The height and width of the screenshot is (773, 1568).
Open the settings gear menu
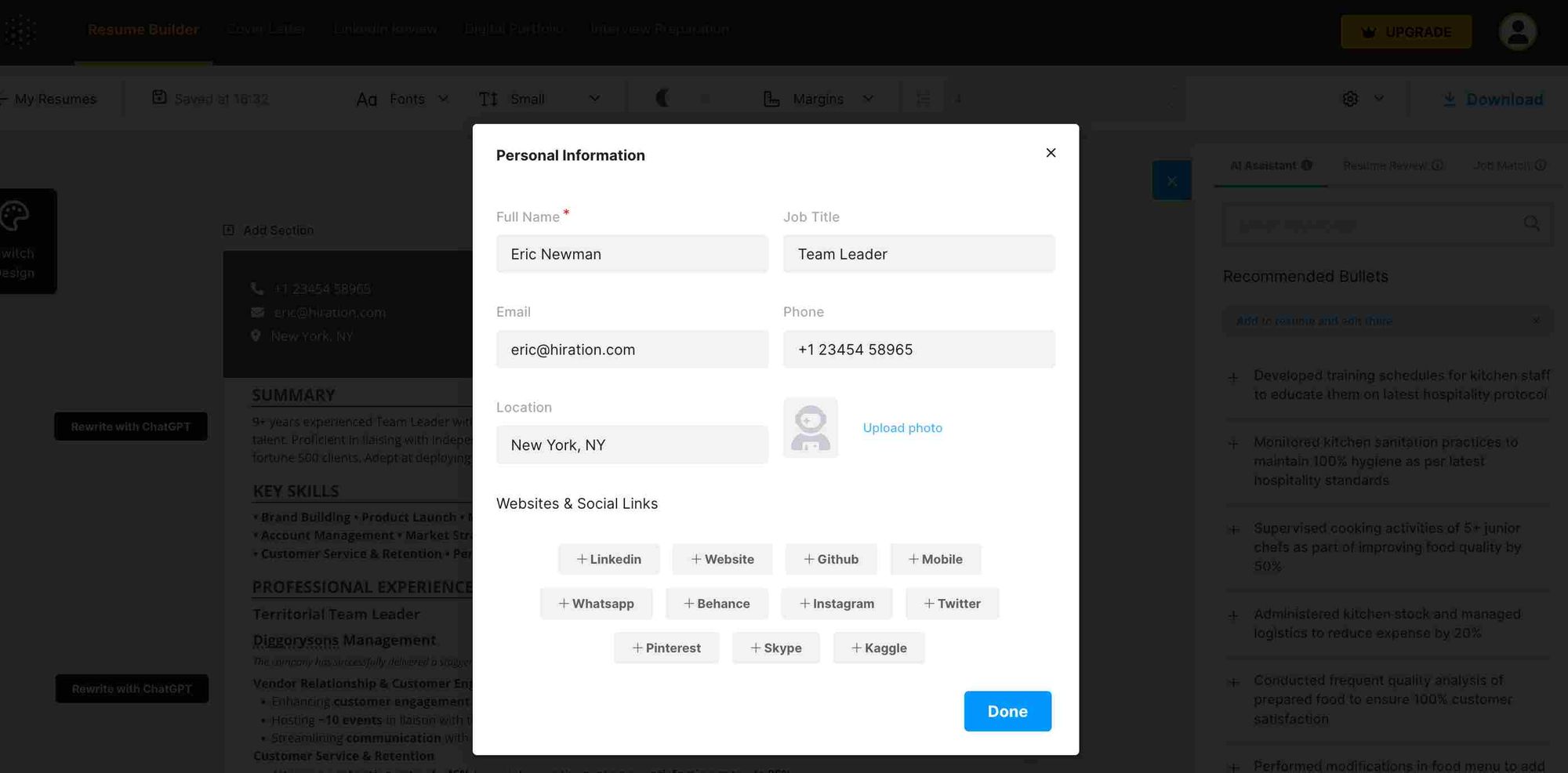click(1350, 99)
